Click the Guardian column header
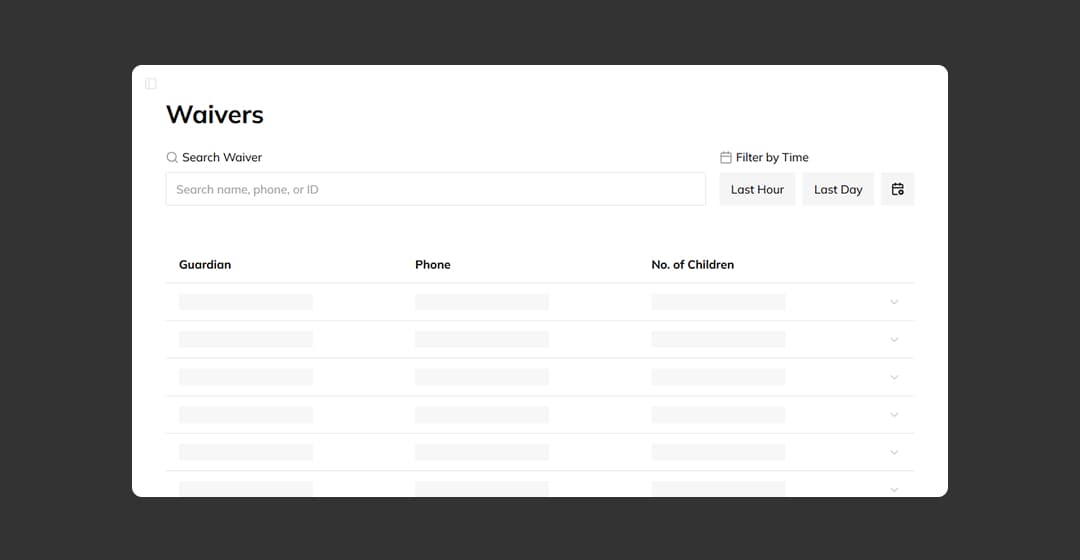 coord(205,265)
